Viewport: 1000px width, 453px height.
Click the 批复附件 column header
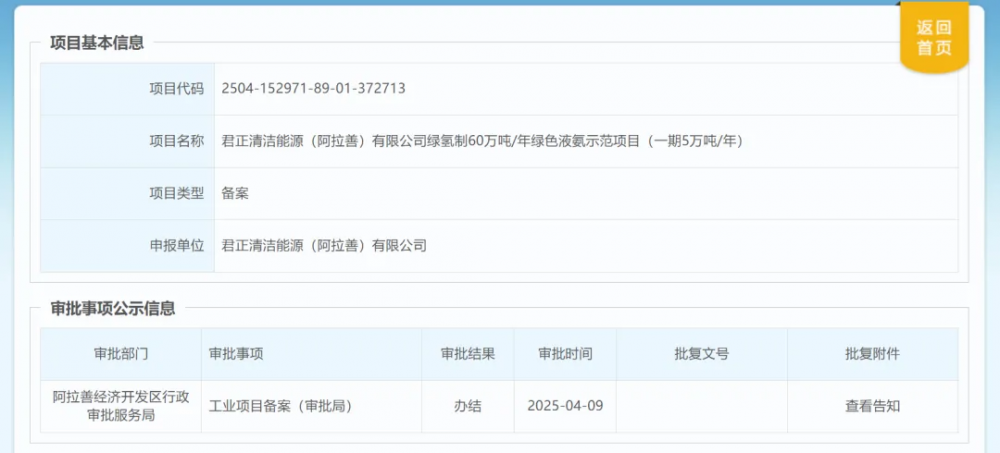[872, 354]
